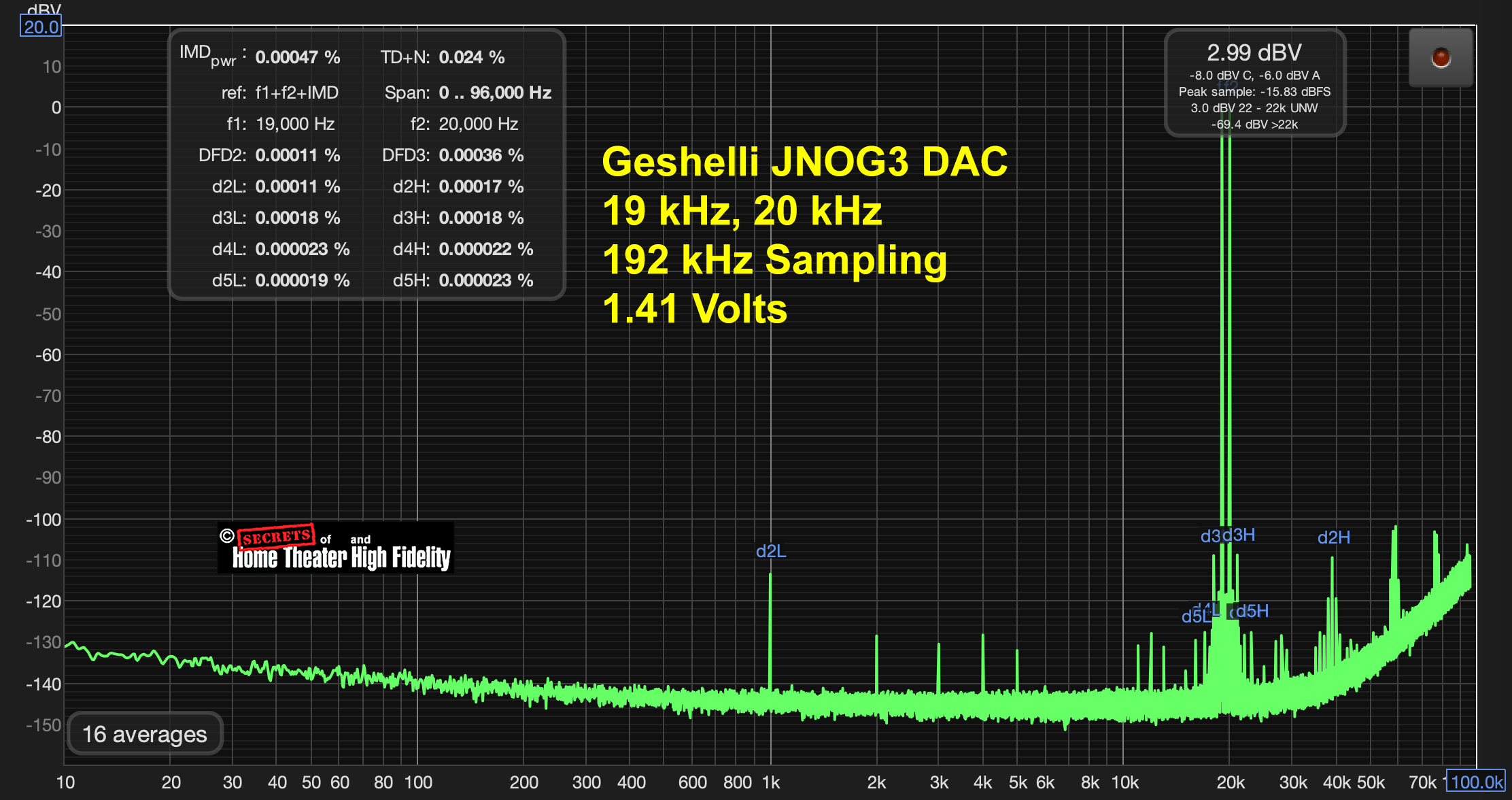Click the -69.4 dBV >22k reading
This screenshot has height=800, width=1512.
1254,124
